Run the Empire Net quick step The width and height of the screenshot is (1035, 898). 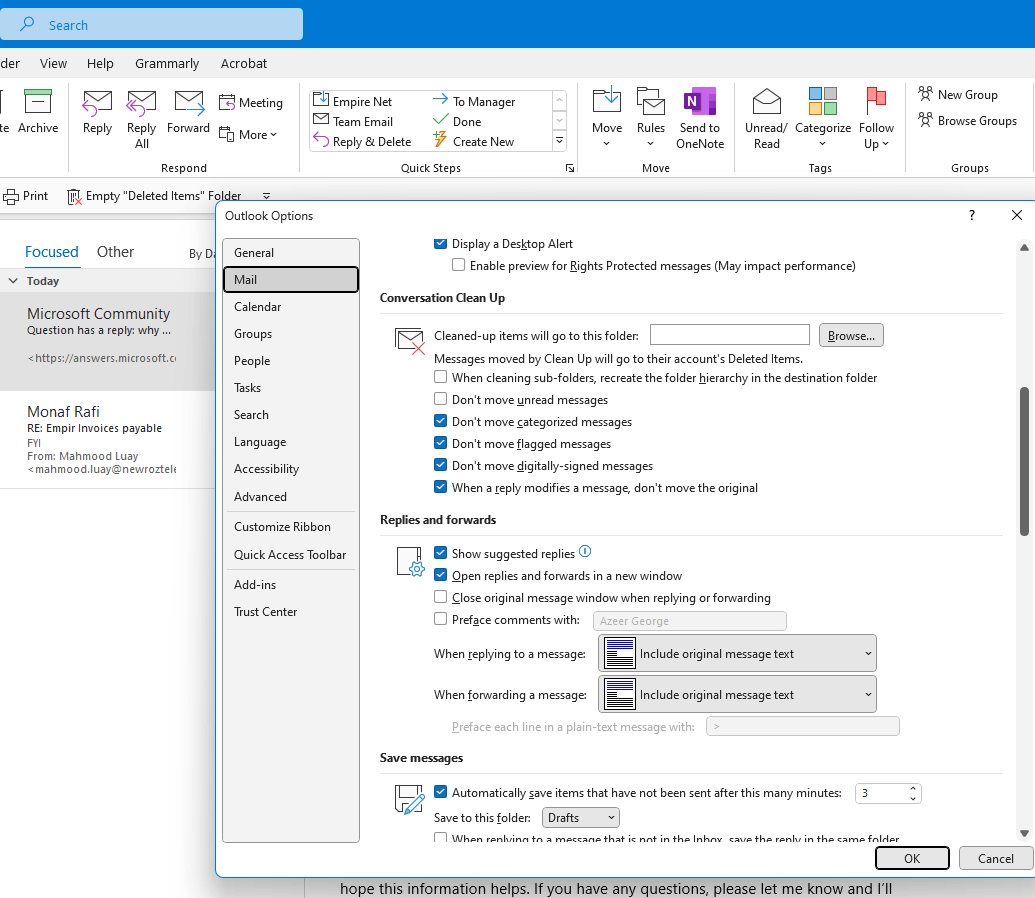pyautogui.click(x=353, y=101)
